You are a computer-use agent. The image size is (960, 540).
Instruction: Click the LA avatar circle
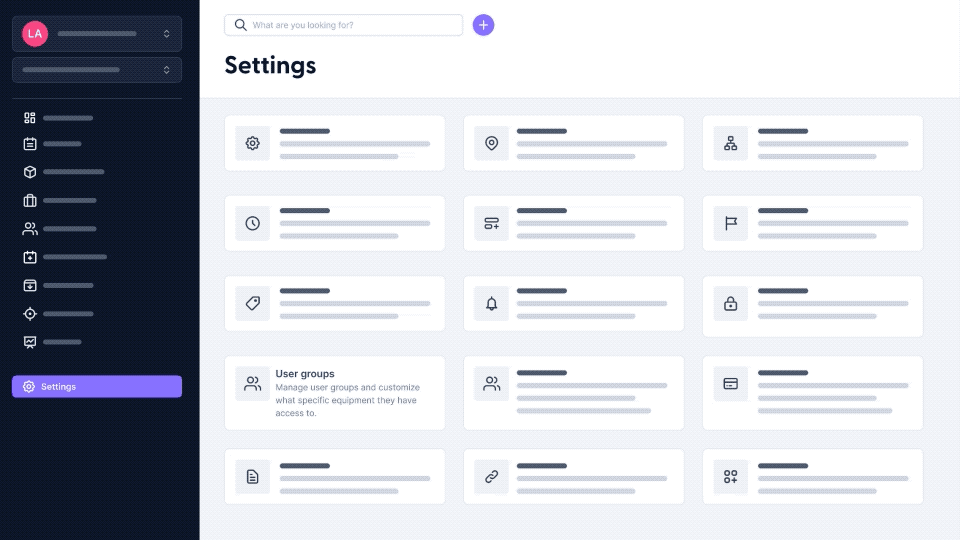pyautogui.click(x=35, y=34)
